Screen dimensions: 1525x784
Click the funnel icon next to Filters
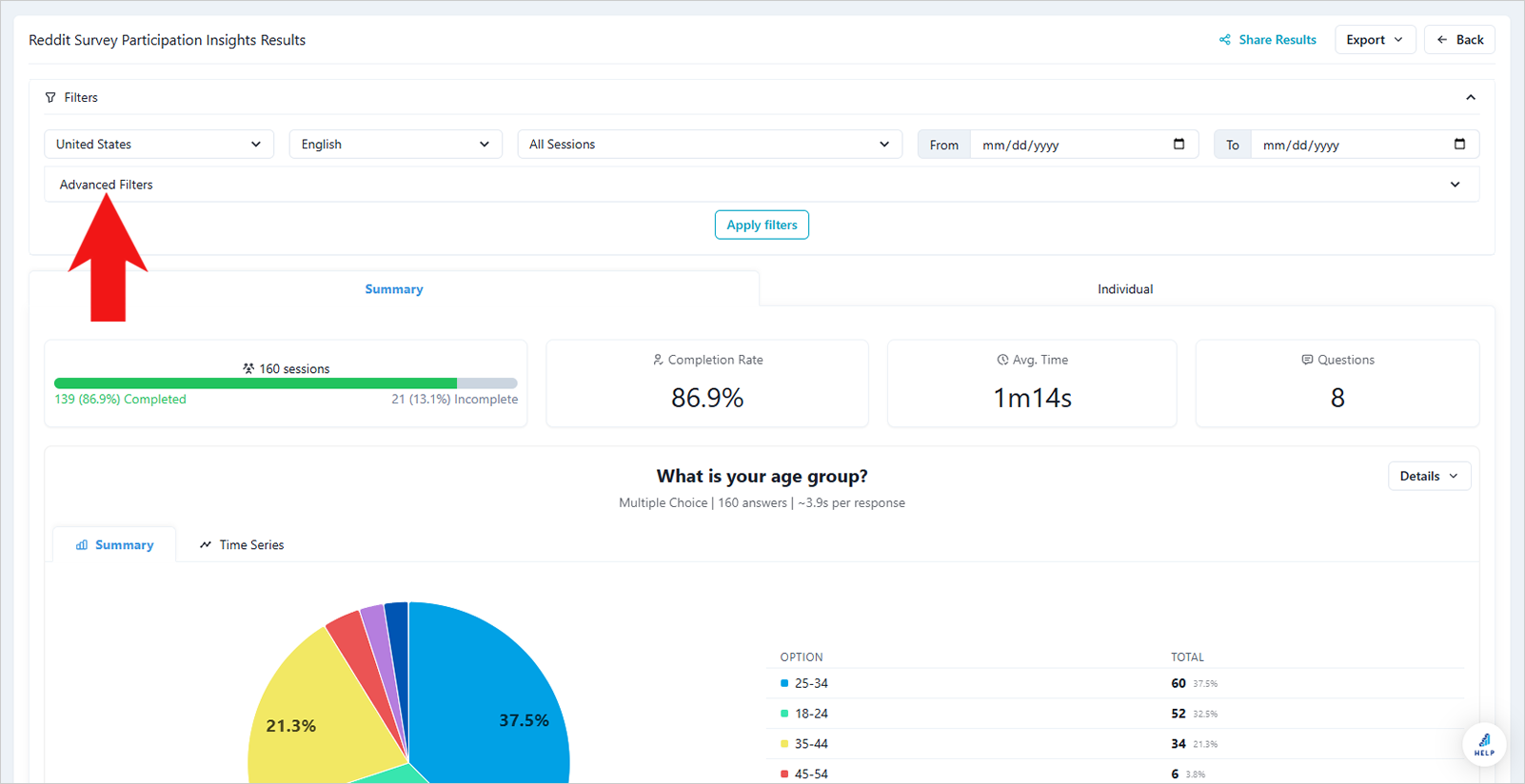(x=50, y=97)
